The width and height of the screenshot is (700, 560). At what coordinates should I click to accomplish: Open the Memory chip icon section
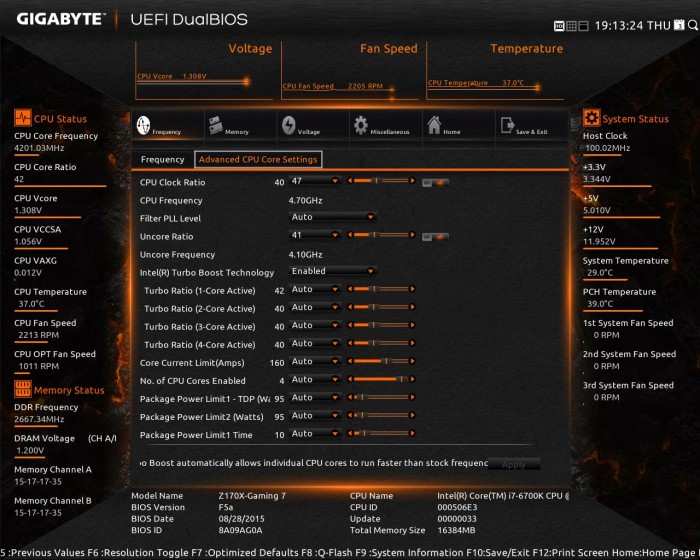coord(216,125)
